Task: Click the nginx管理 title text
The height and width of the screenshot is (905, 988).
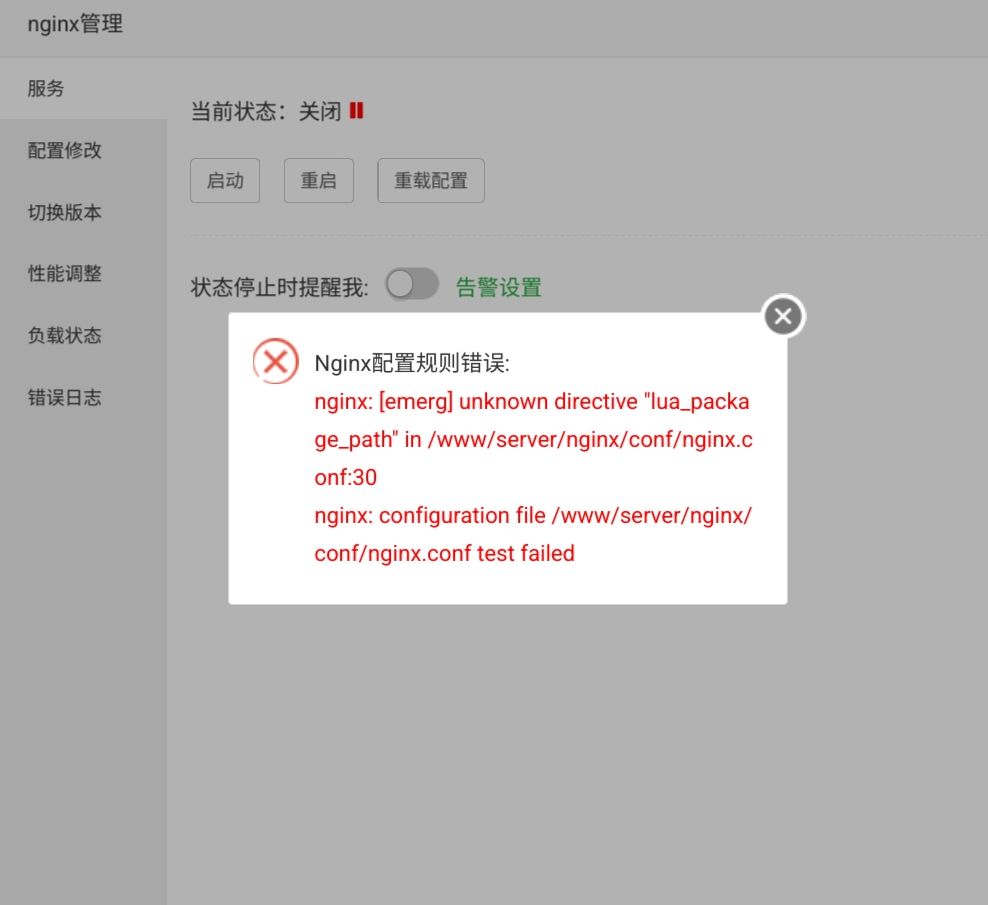Action: point(75,25)
